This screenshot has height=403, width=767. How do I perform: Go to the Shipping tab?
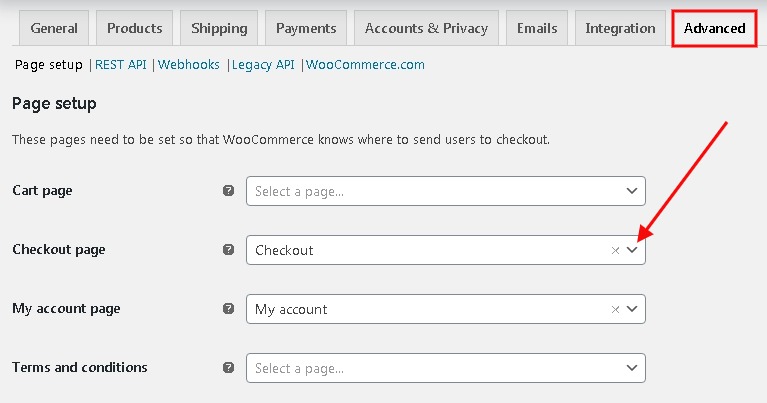(x=219, y=28)
